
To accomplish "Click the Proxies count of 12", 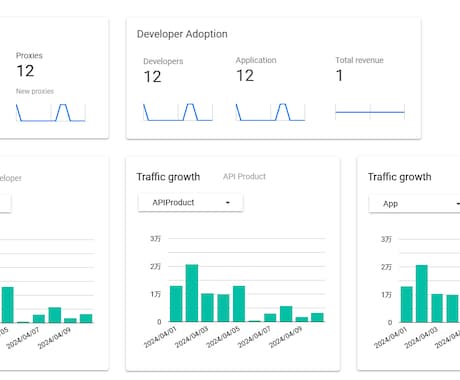I will pyautogui.click(x=25, y=71).
